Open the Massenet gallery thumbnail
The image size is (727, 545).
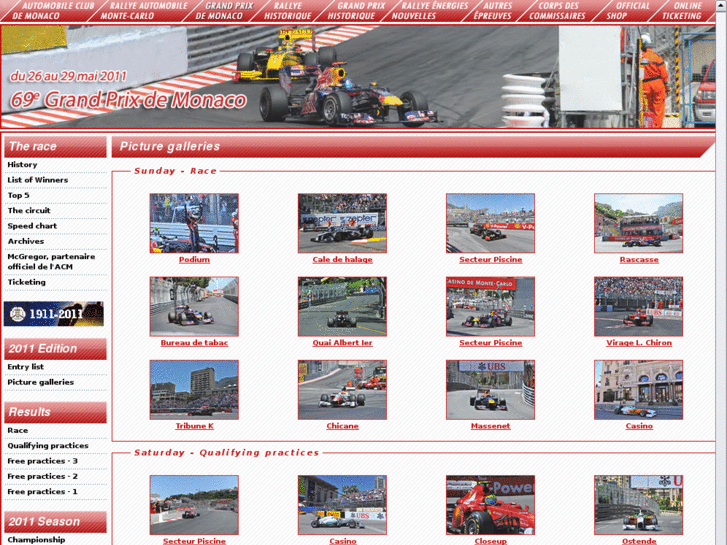click(x=491, y=390)
